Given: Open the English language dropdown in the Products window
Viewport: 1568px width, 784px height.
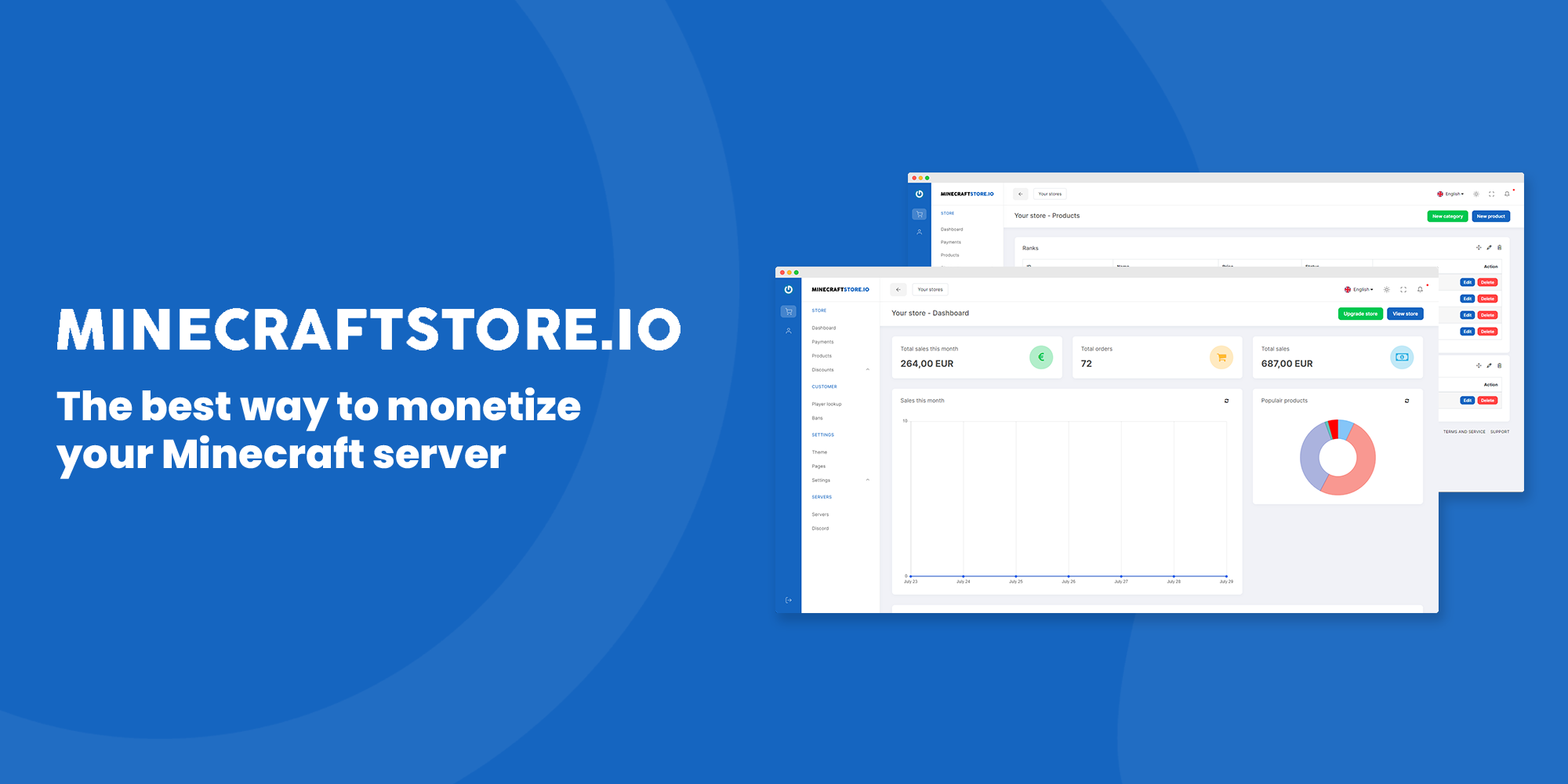Looking at the screenshot, I should coord(1450,194).
